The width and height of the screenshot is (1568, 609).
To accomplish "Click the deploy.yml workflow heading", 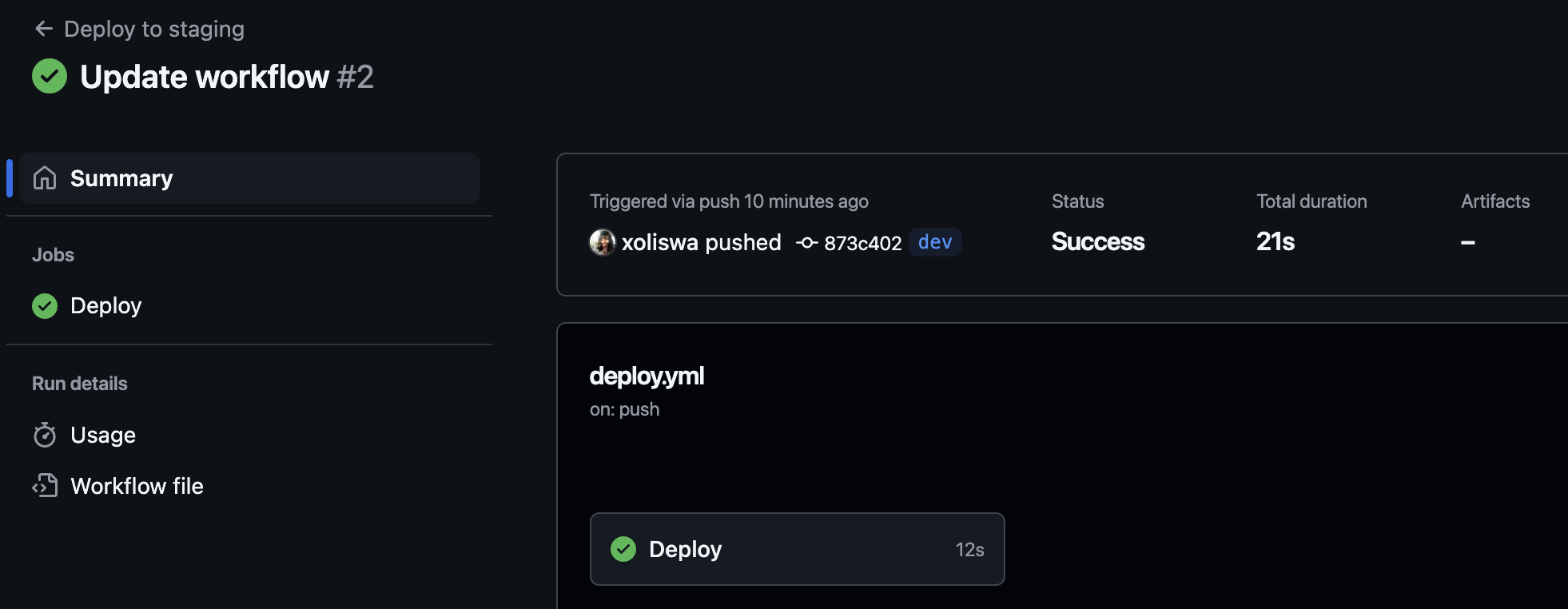I will 647,376.
